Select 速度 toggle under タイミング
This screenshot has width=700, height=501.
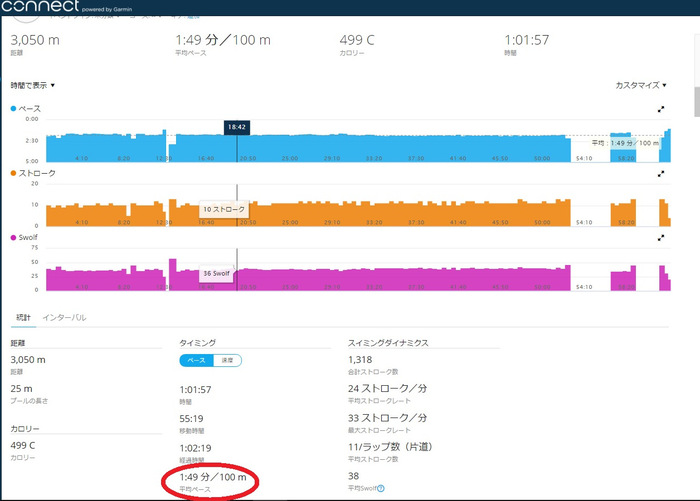[x=227, y=360]
